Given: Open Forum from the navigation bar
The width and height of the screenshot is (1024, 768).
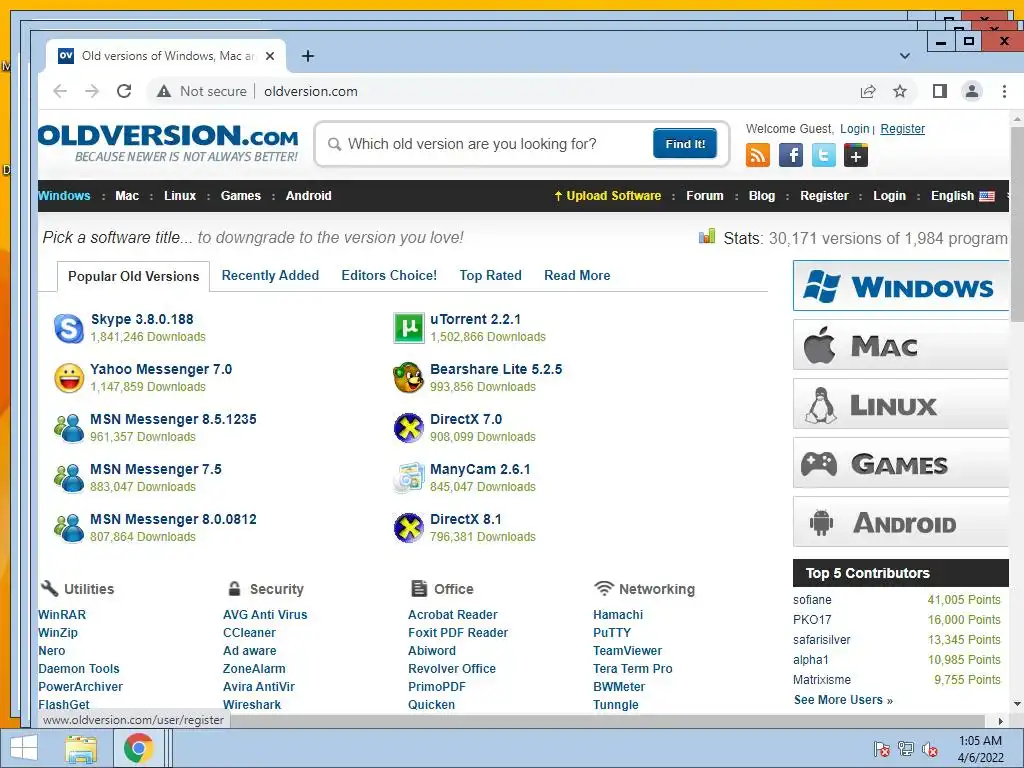Looking at the screenshot, I should [705, 196].
